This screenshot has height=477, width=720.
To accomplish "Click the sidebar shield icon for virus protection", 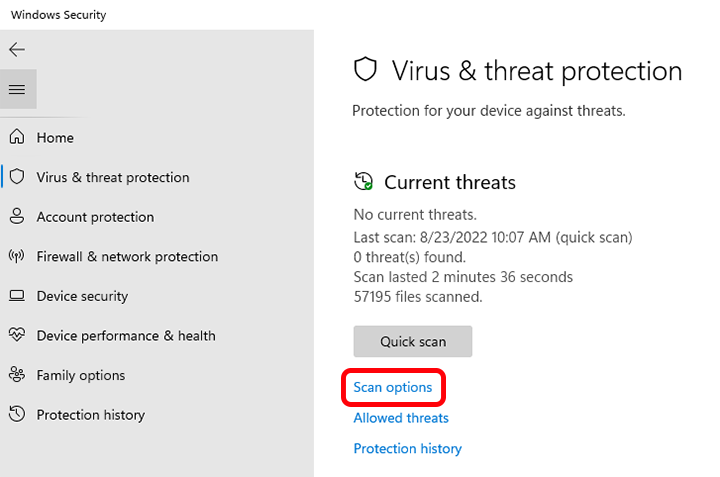I will pos(17,177).
